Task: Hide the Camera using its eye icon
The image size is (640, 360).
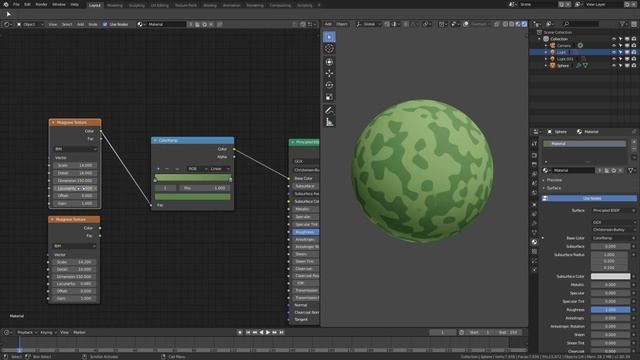Action: click(x=613, y=45)
